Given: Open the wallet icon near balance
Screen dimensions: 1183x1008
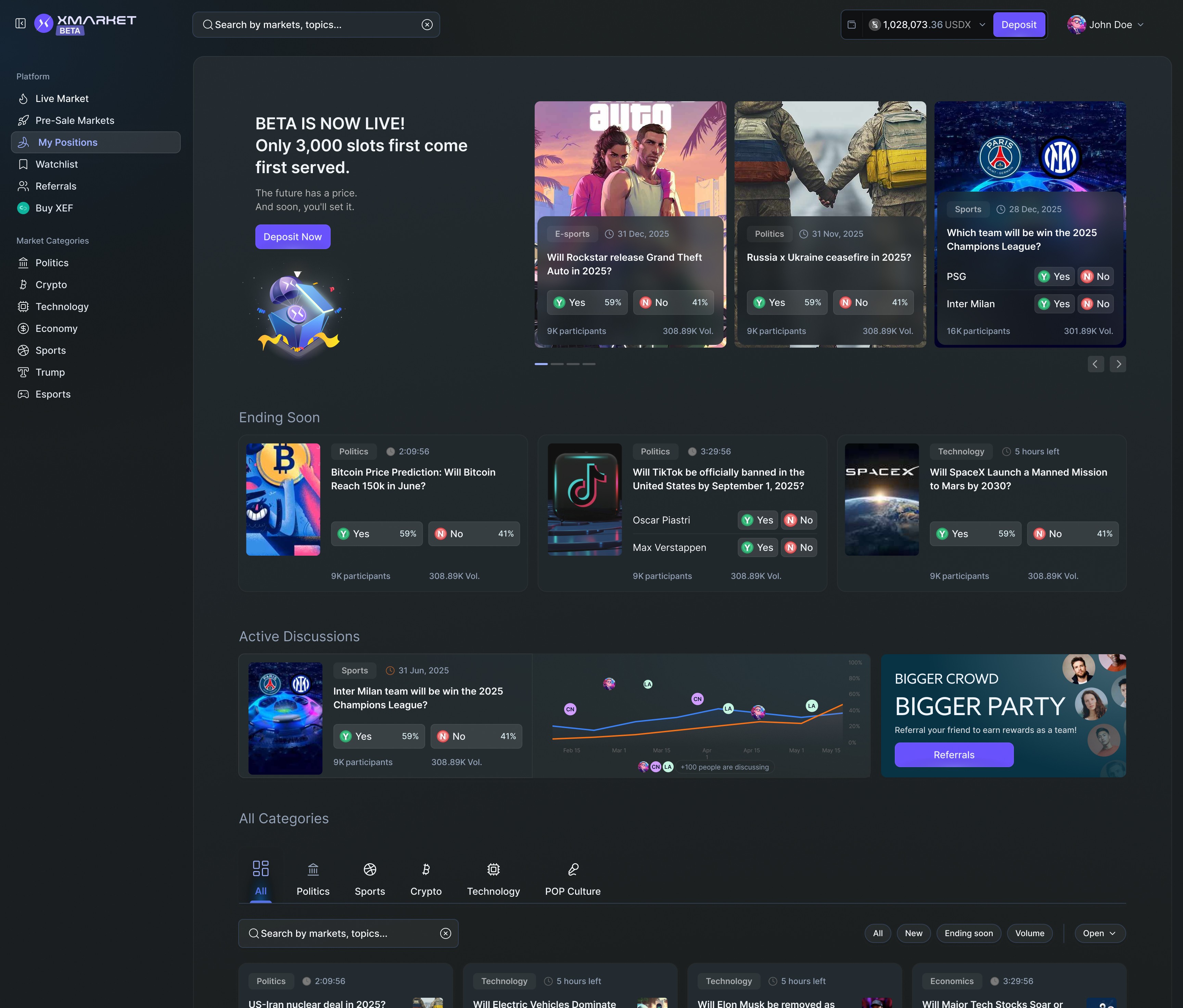Looking at the screenshot, I should pyautogui.click(x=851, y=25).
